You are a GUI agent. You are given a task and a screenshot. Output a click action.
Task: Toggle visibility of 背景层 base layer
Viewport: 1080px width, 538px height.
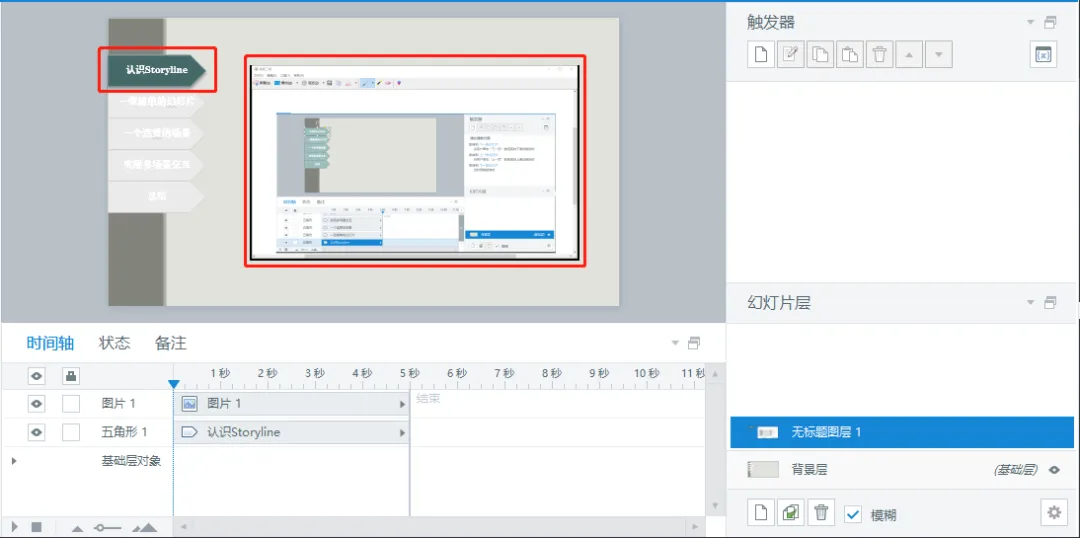point(1053,470)
